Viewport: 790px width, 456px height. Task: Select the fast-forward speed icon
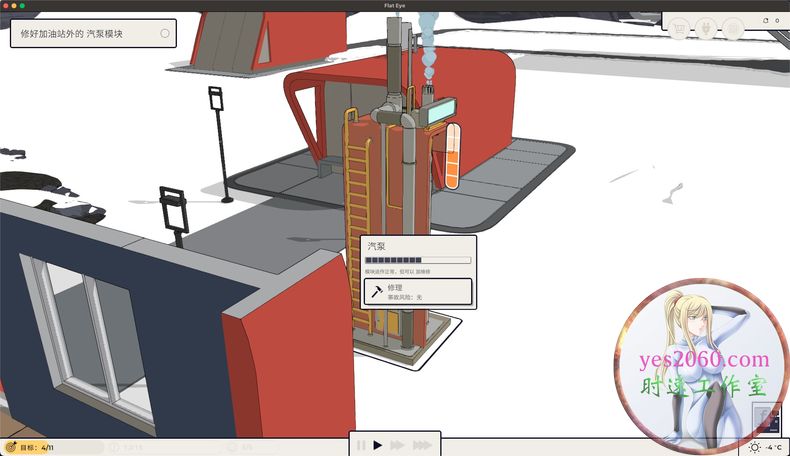[397, 445]
